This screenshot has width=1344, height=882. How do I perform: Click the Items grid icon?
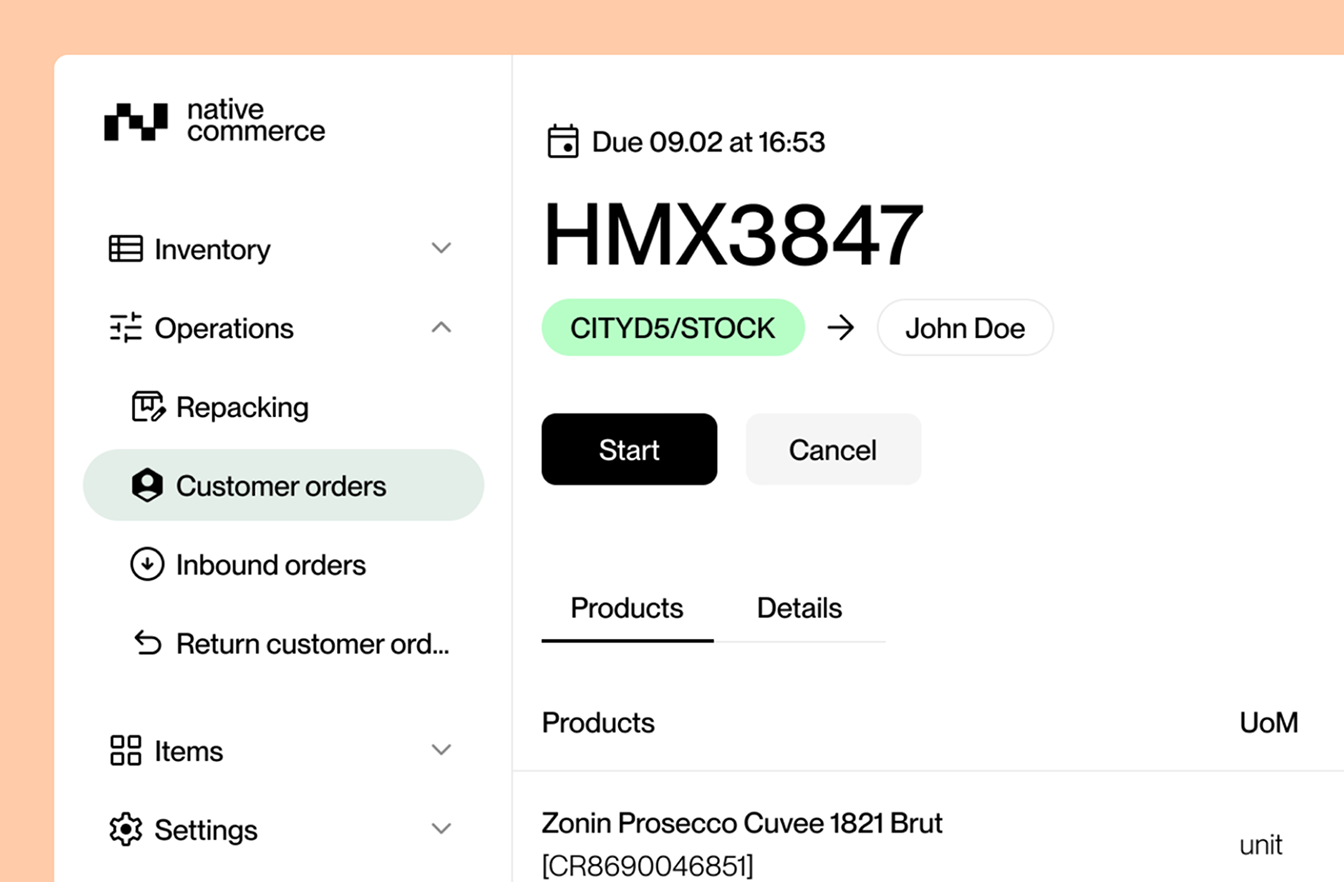[x=126, y=749]
